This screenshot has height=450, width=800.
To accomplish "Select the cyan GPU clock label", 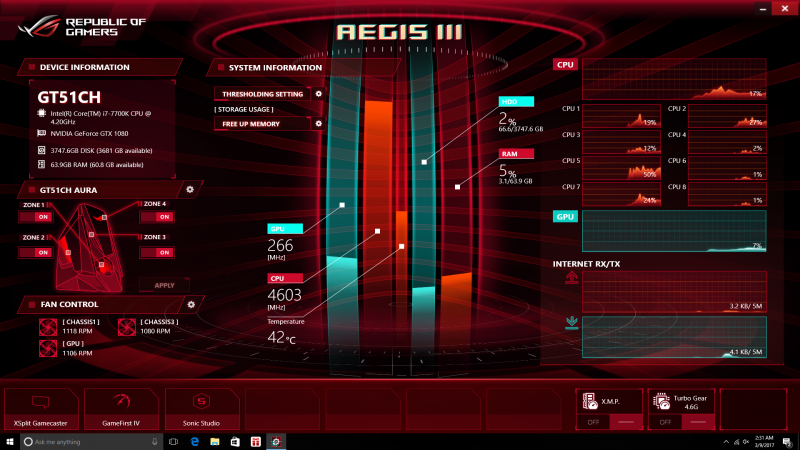I will click(285, 229).
